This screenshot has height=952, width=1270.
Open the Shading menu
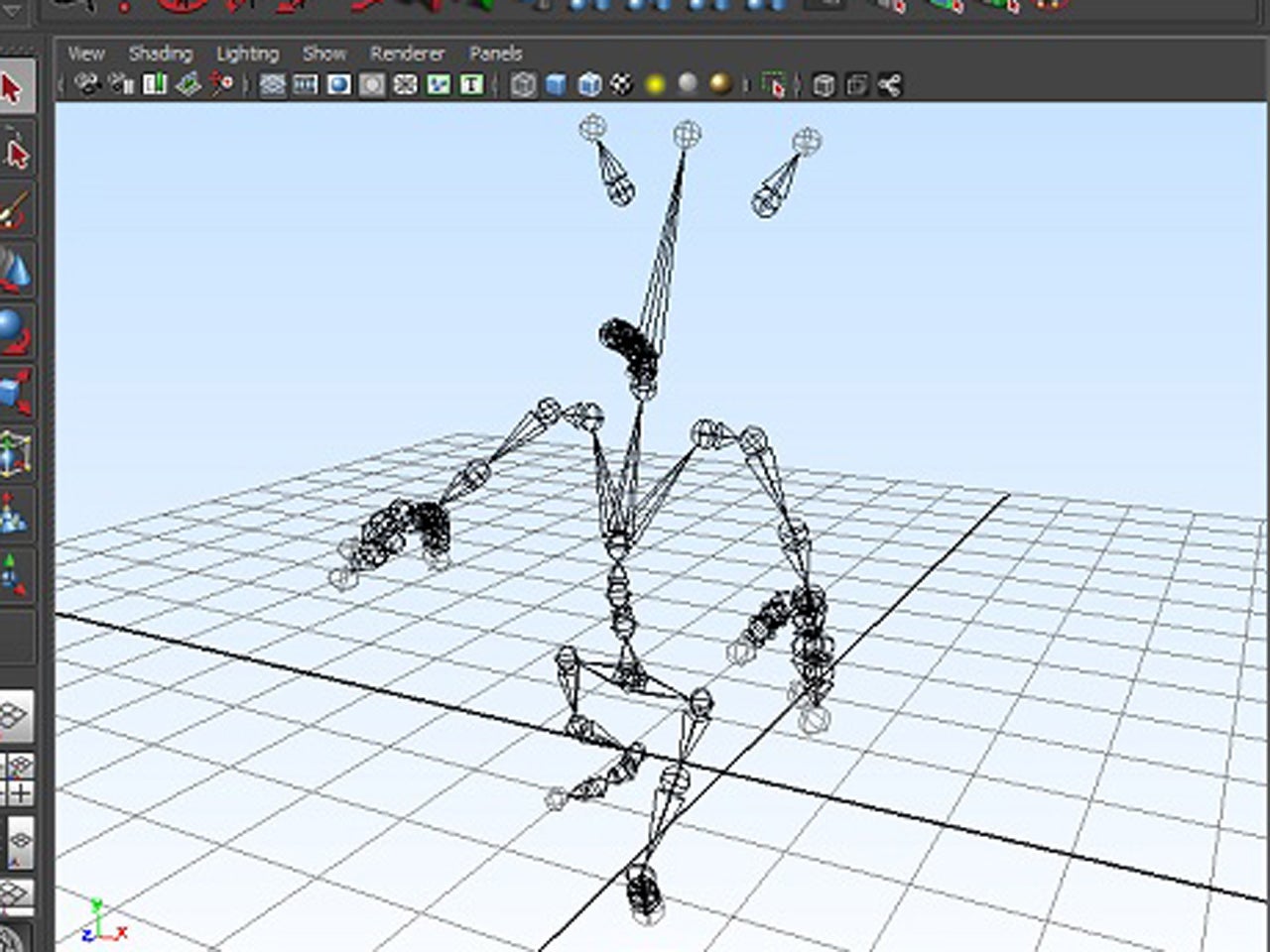pyautogui.click(x=161, y=54)
